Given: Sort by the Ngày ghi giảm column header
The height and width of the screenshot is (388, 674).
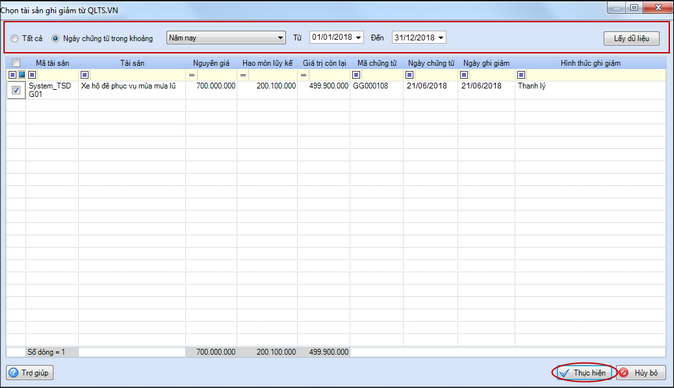Looking at the screenshot, I should (486, 63).
